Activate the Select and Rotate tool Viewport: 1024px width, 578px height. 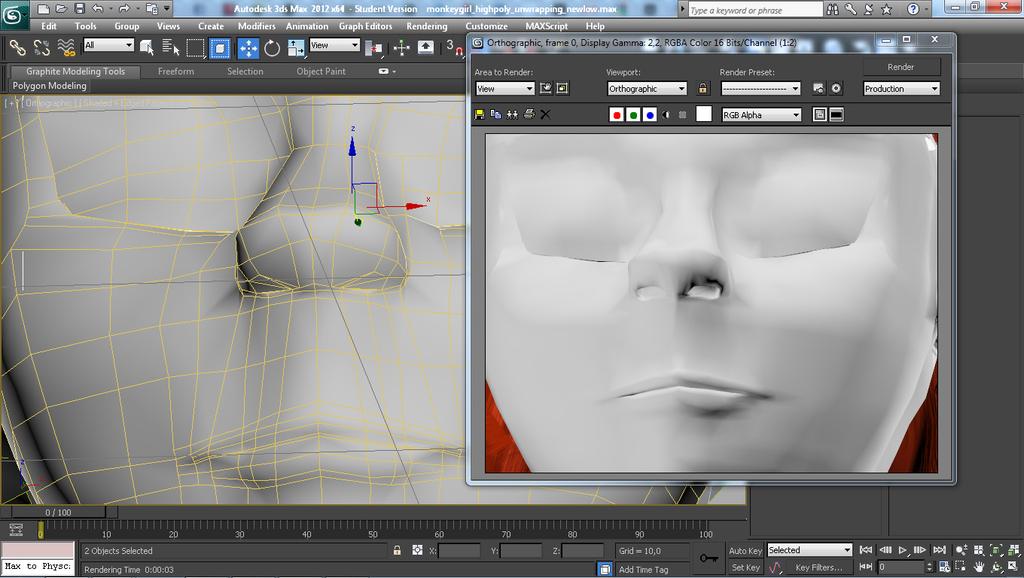click(x=272, y=48)
